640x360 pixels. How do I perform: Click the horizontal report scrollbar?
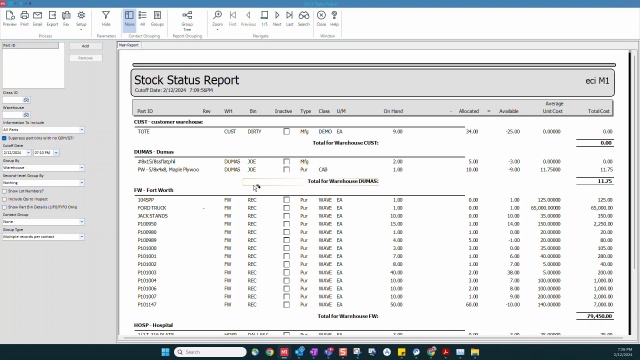[x=373, y=338]
